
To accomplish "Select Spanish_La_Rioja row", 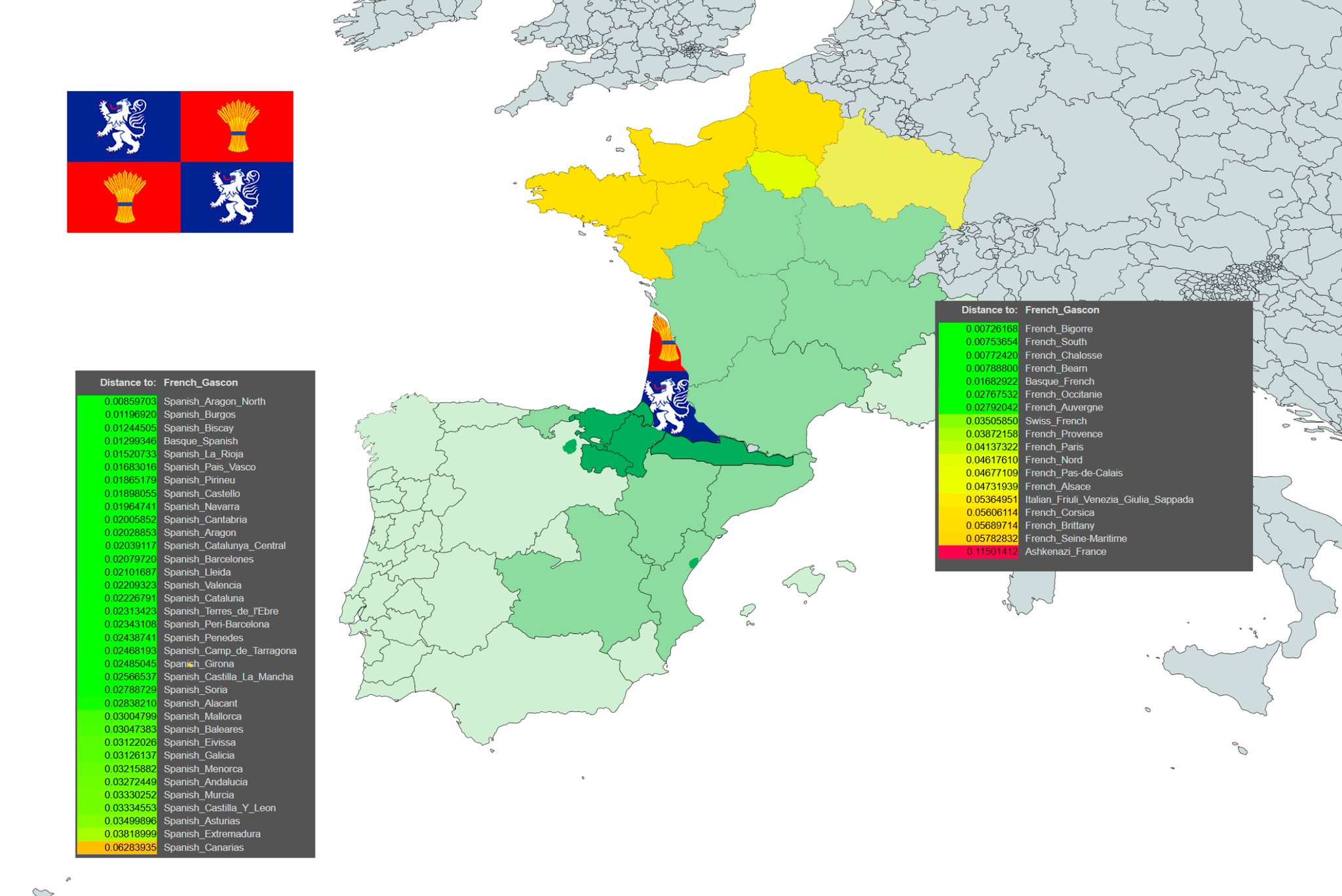I will (x=195, y=454).
